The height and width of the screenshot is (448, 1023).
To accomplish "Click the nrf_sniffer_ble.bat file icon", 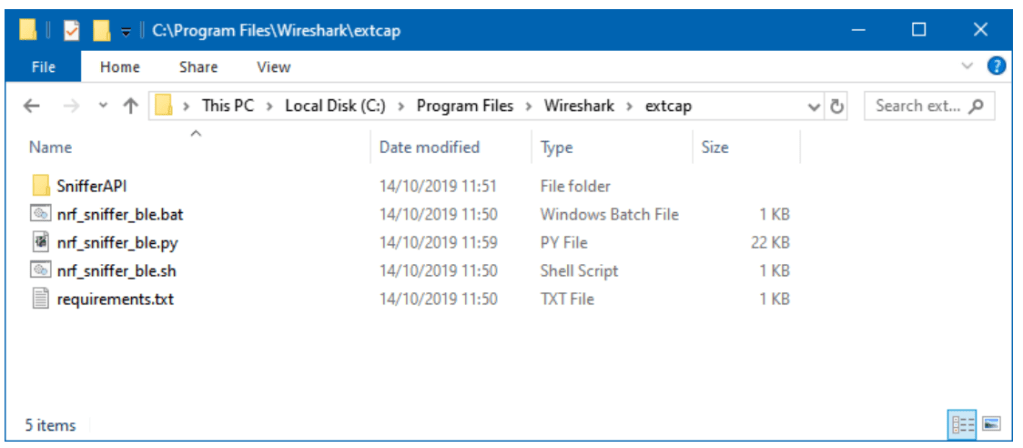I will pos(41,214).
